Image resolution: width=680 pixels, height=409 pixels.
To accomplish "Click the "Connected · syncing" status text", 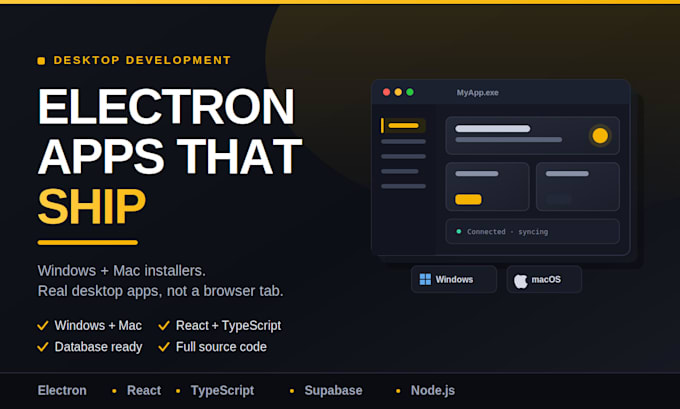I will 507,232.
